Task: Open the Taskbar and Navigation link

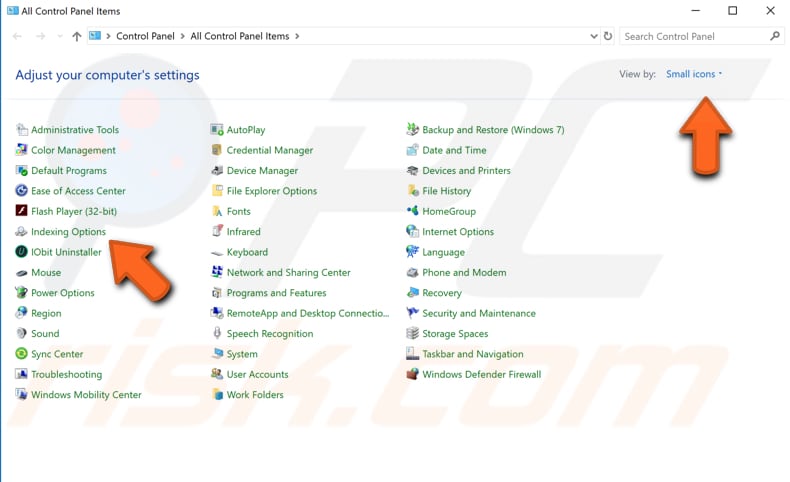Action: click(473, 354)
